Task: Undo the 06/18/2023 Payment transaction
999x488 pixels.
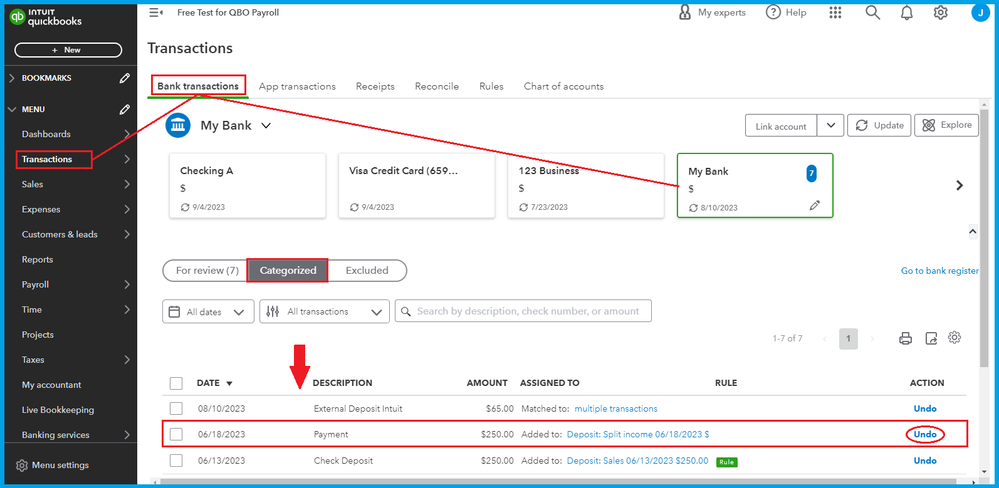Action: tap(925, 434)
